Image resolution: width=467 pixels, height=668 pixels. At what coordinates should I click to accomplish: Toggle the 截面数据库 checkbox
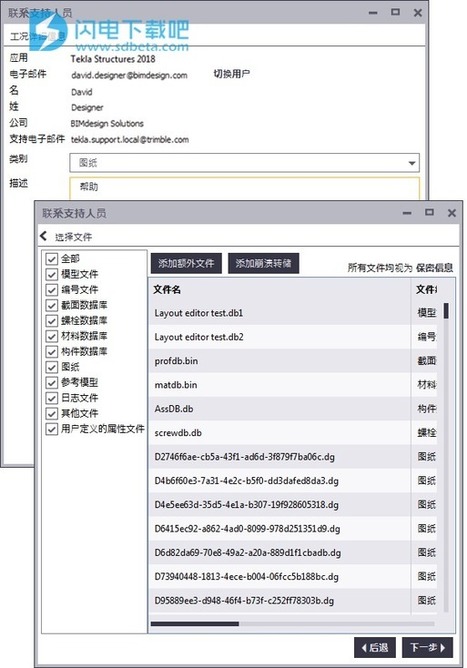[x=52, y=305]
